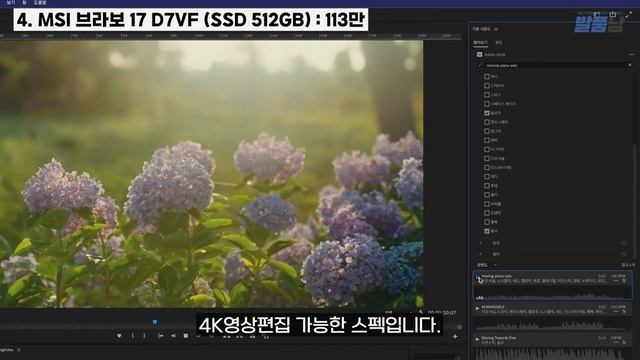Viewport: 640px width, 360px height.
Task: Click the Adobe Stock logo icon
Action: coord(480,54)
